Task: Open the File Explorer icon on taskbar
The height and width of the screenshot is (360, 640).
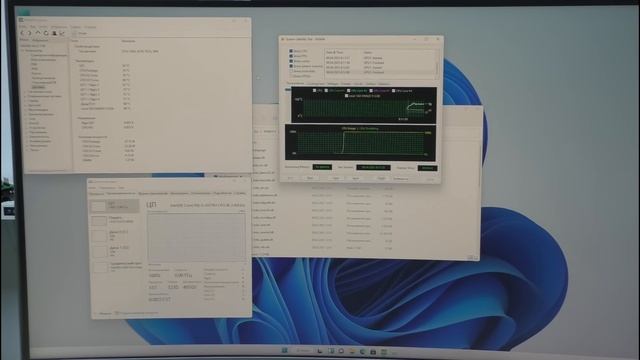Action: 352,351
